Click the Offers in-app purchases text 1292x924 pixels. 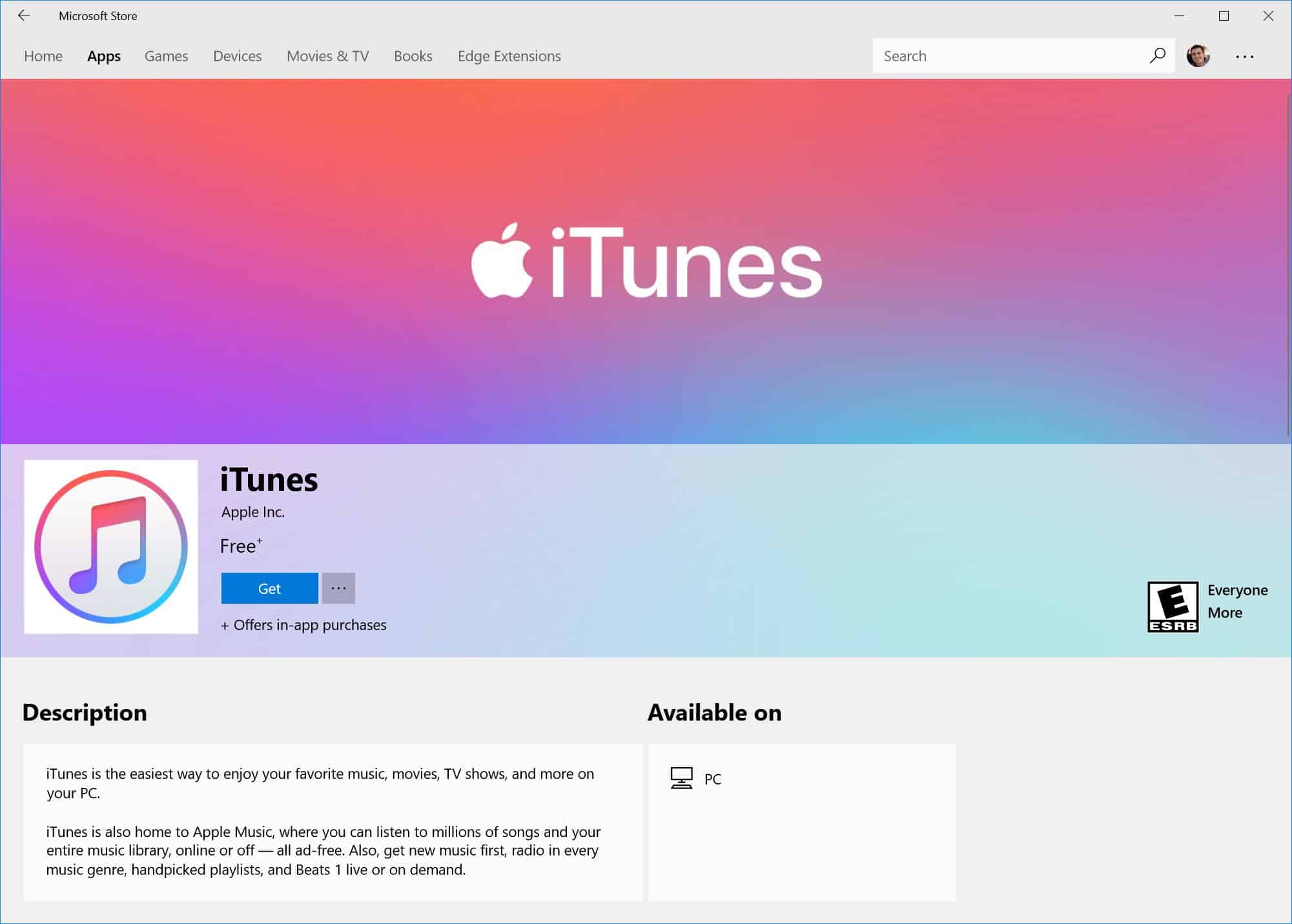[x=303, y=625]
